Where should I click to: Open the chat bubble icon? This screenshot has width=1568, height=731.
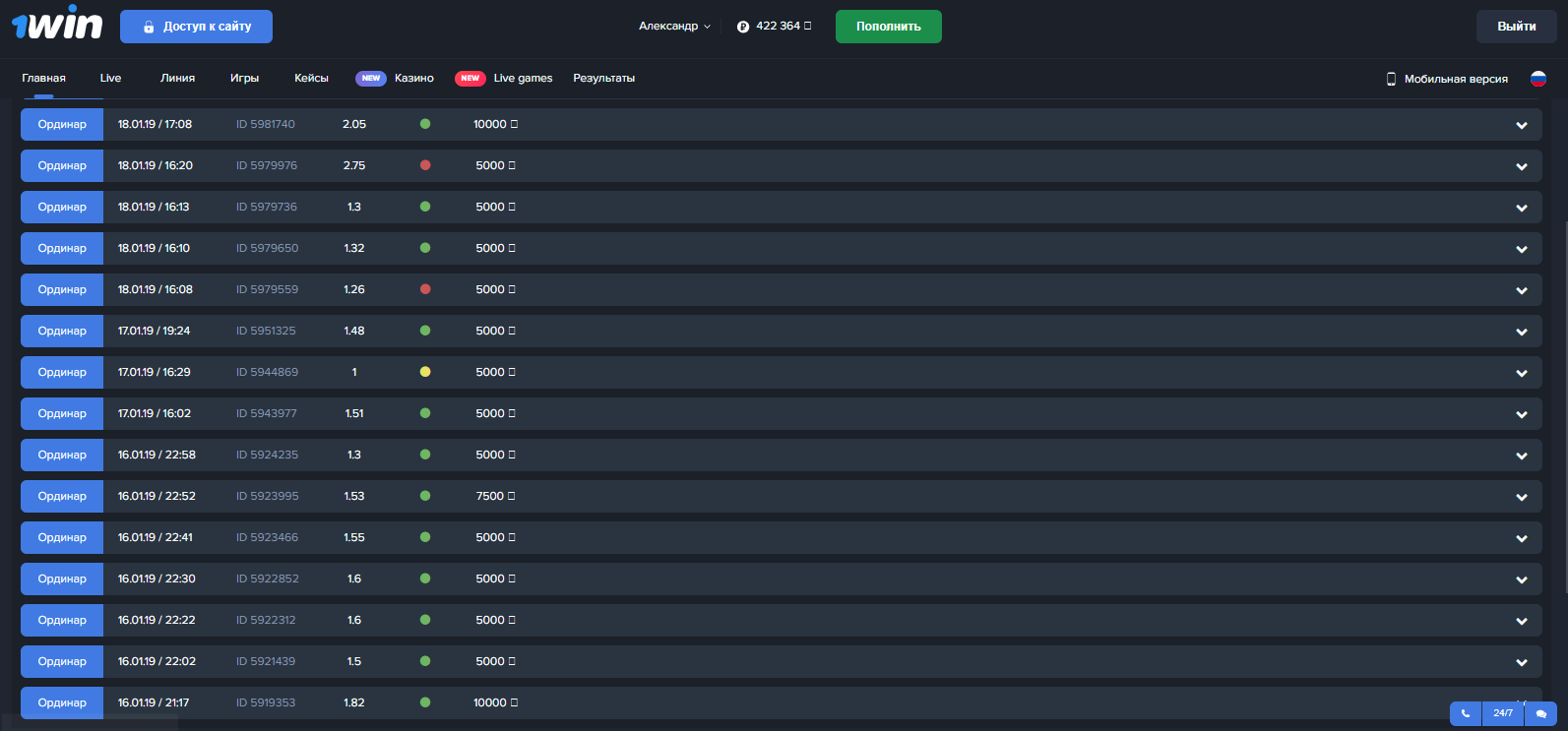(1541, 713)
